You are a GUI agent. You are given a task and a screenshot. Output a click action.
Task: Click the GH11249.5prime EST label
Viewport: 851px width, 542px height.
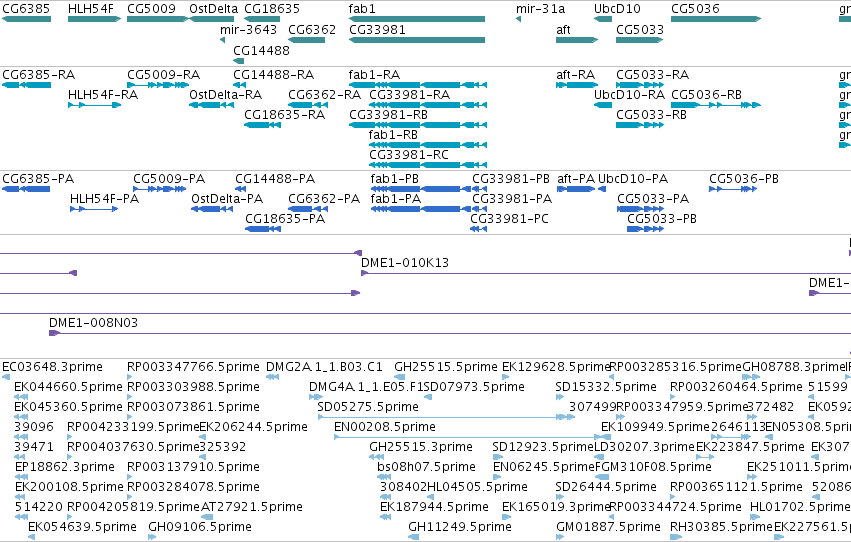tap(460, 526)
